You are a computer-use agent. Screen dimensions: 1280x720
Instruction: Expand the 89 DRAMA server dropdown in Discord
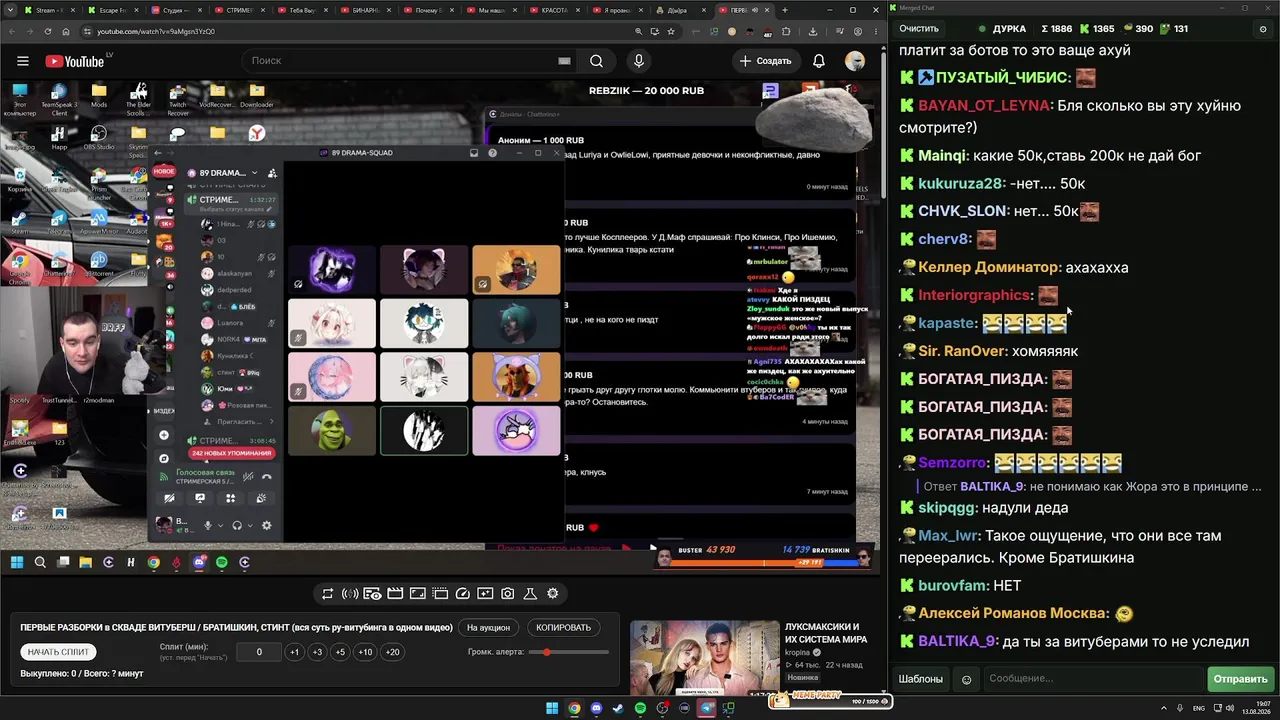click(254, 173)
